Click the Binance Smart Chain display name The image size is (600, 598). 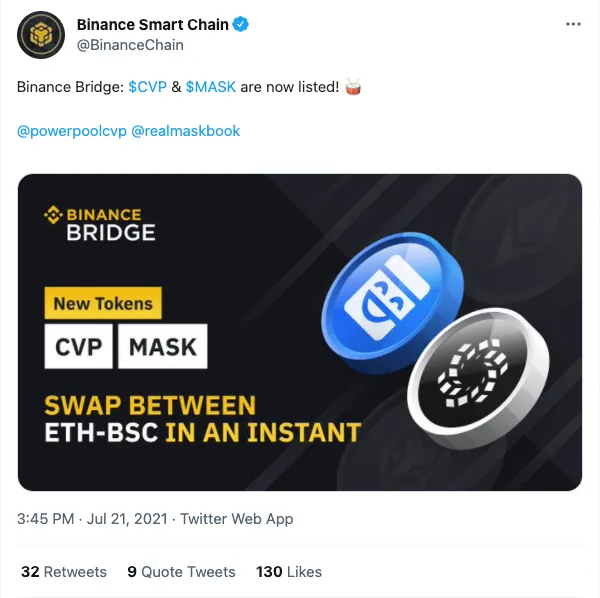coord(153,24)
